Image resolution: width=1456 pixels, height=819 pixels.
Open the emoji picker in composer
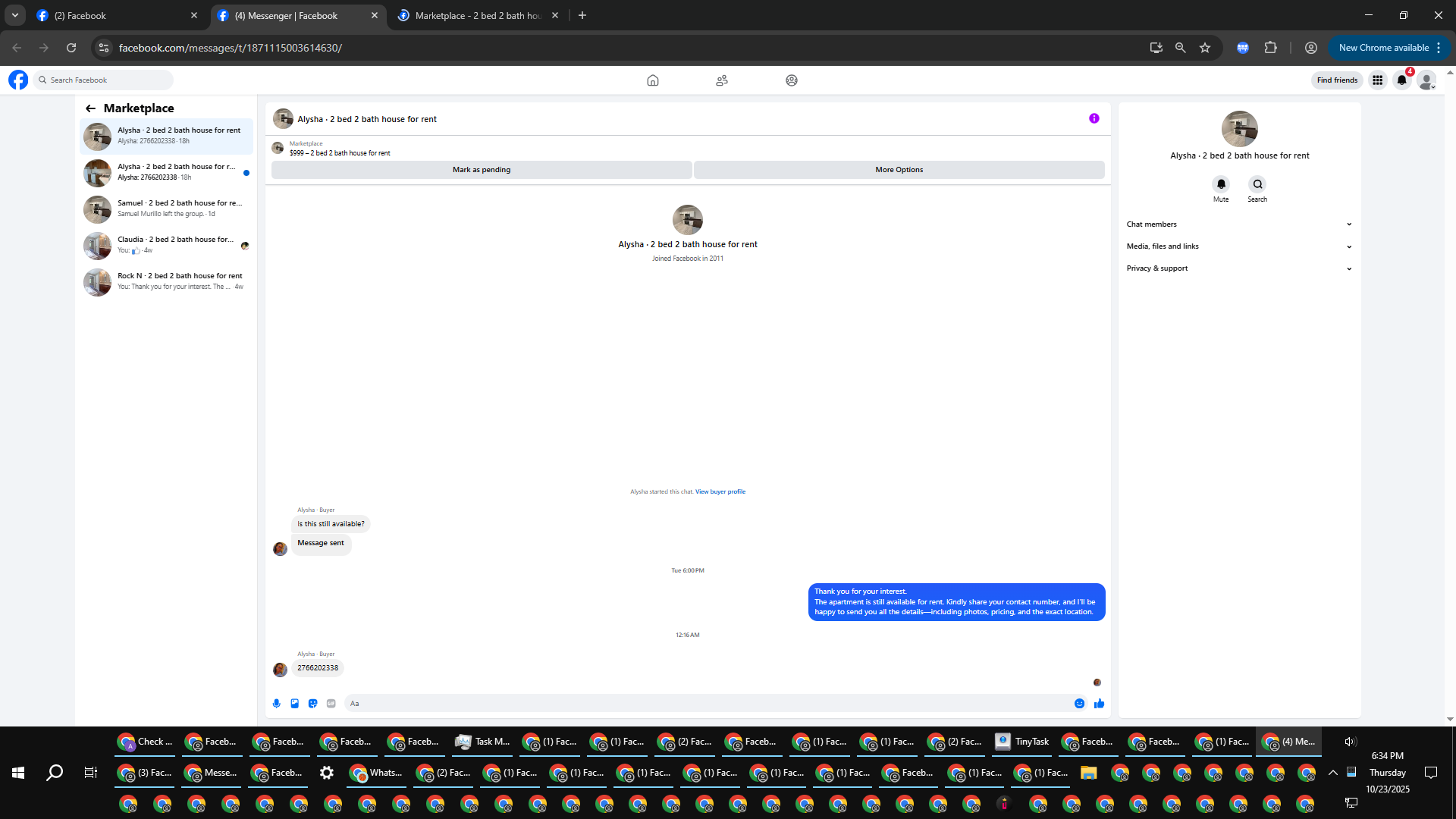point(1079,704)
